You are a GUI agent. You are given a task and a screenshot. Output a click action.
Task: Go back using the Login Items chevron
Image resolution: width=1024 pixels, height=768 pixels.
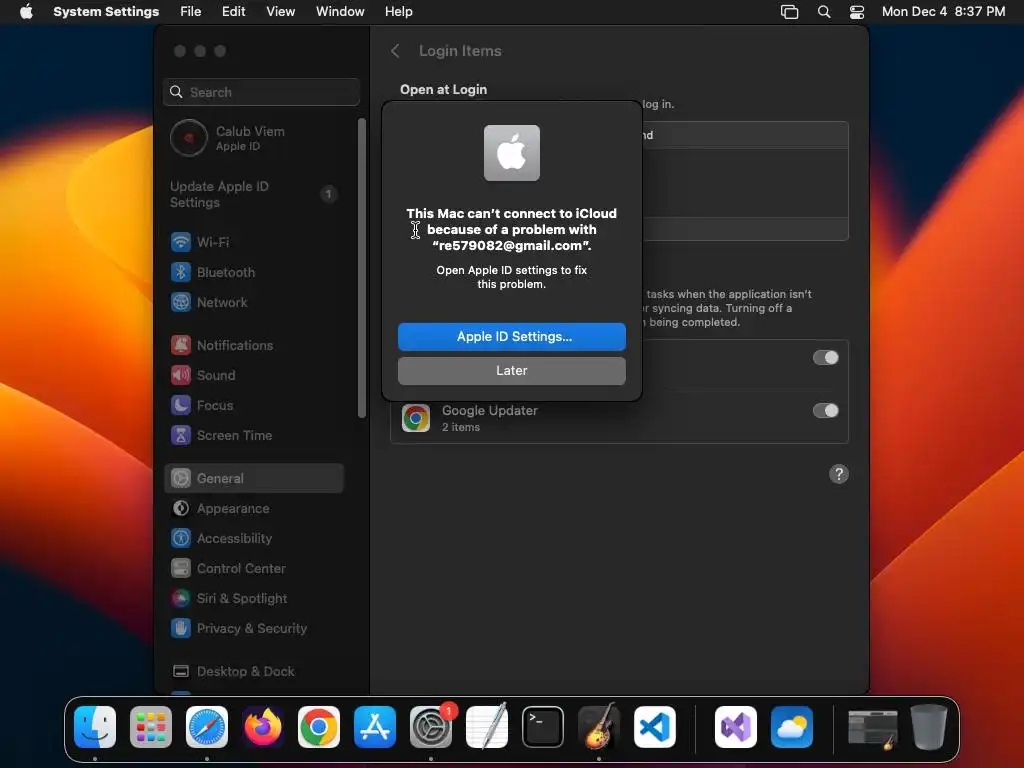tap(395, 51)
